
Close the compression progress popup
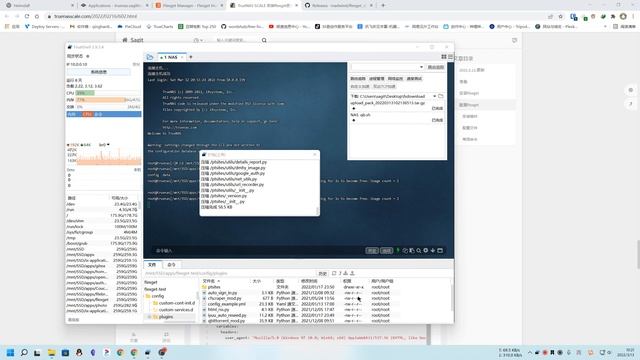click(315, 155)
